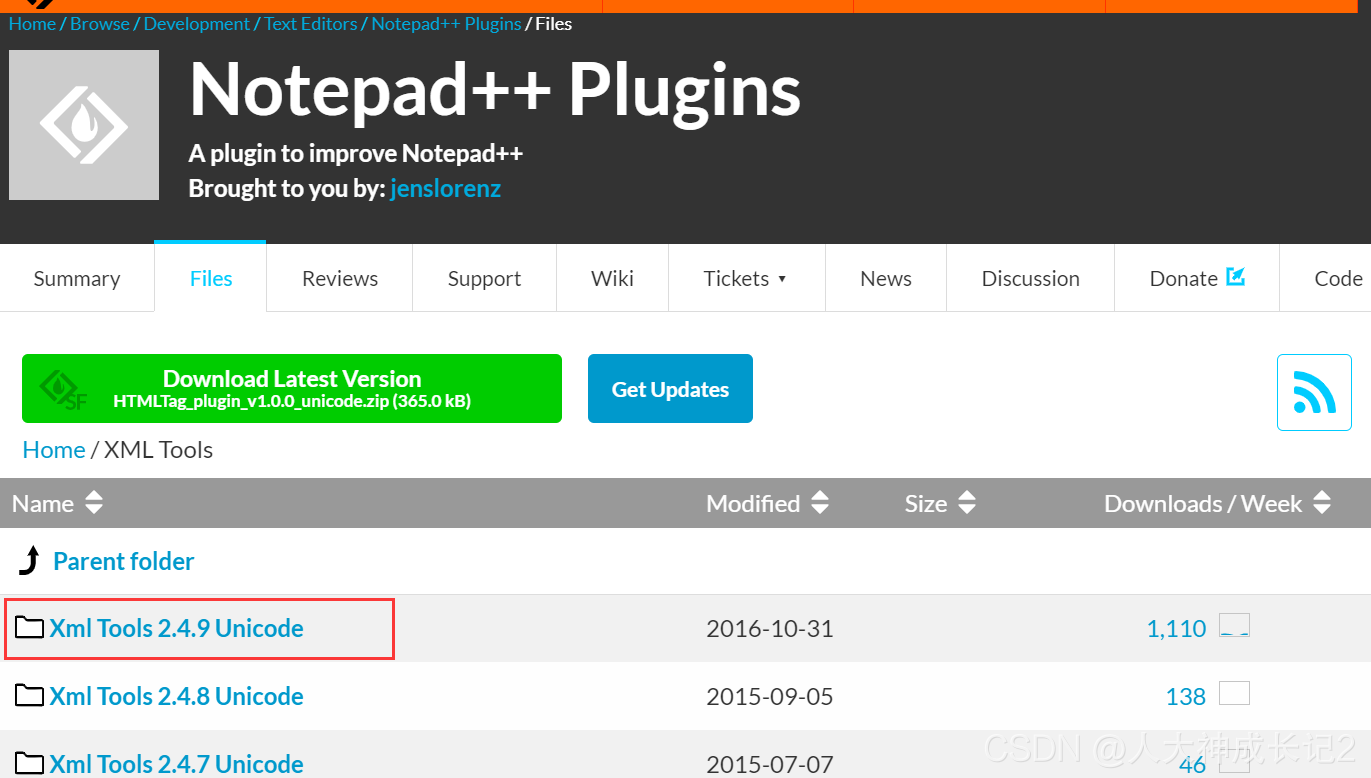The height and width of the screenshot is (778, 1371).
Task: Go to the Support tab
Action: [x=484, y=278]
